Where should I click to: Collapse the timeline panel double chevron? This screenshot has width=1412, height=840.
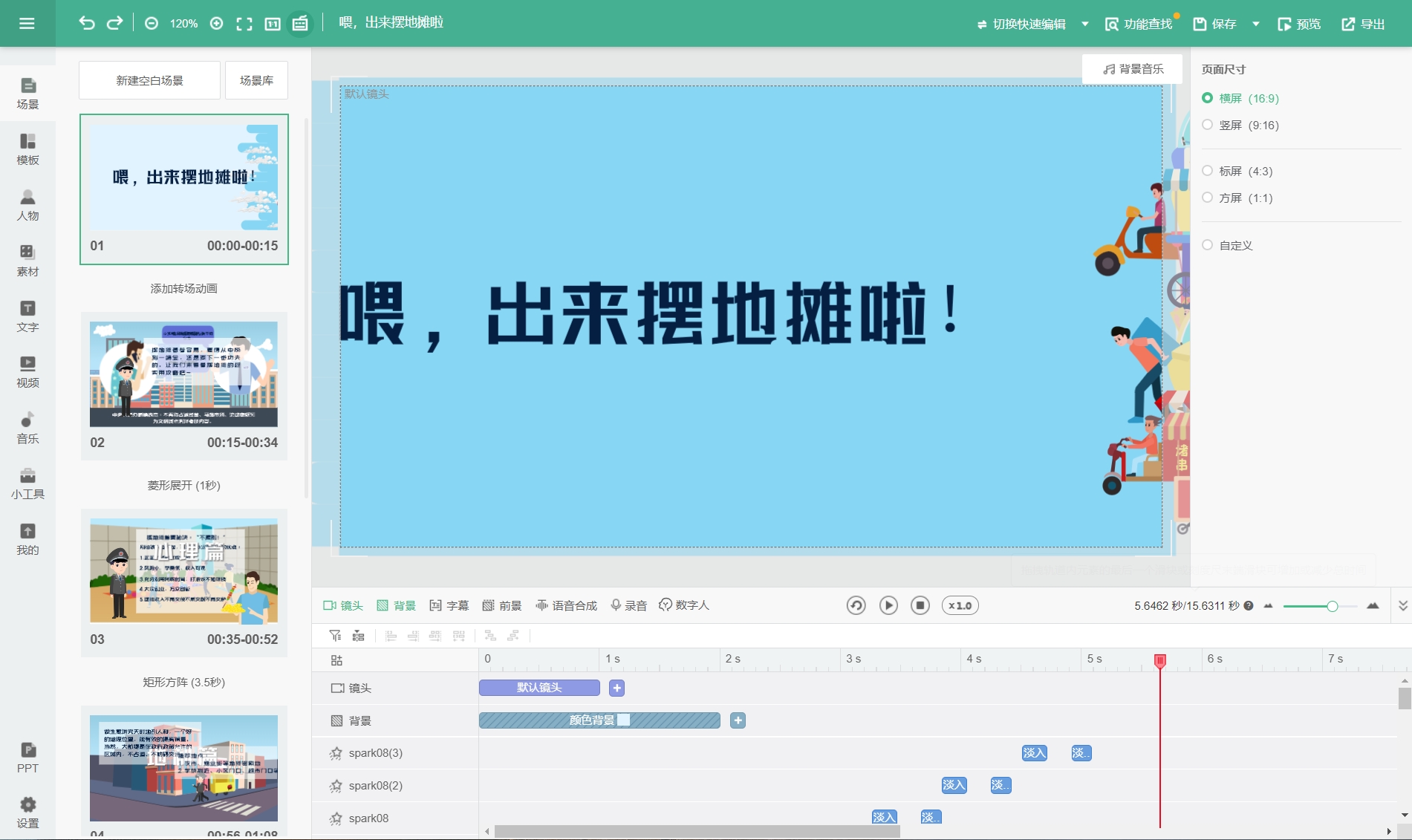tap(1402, 605)
